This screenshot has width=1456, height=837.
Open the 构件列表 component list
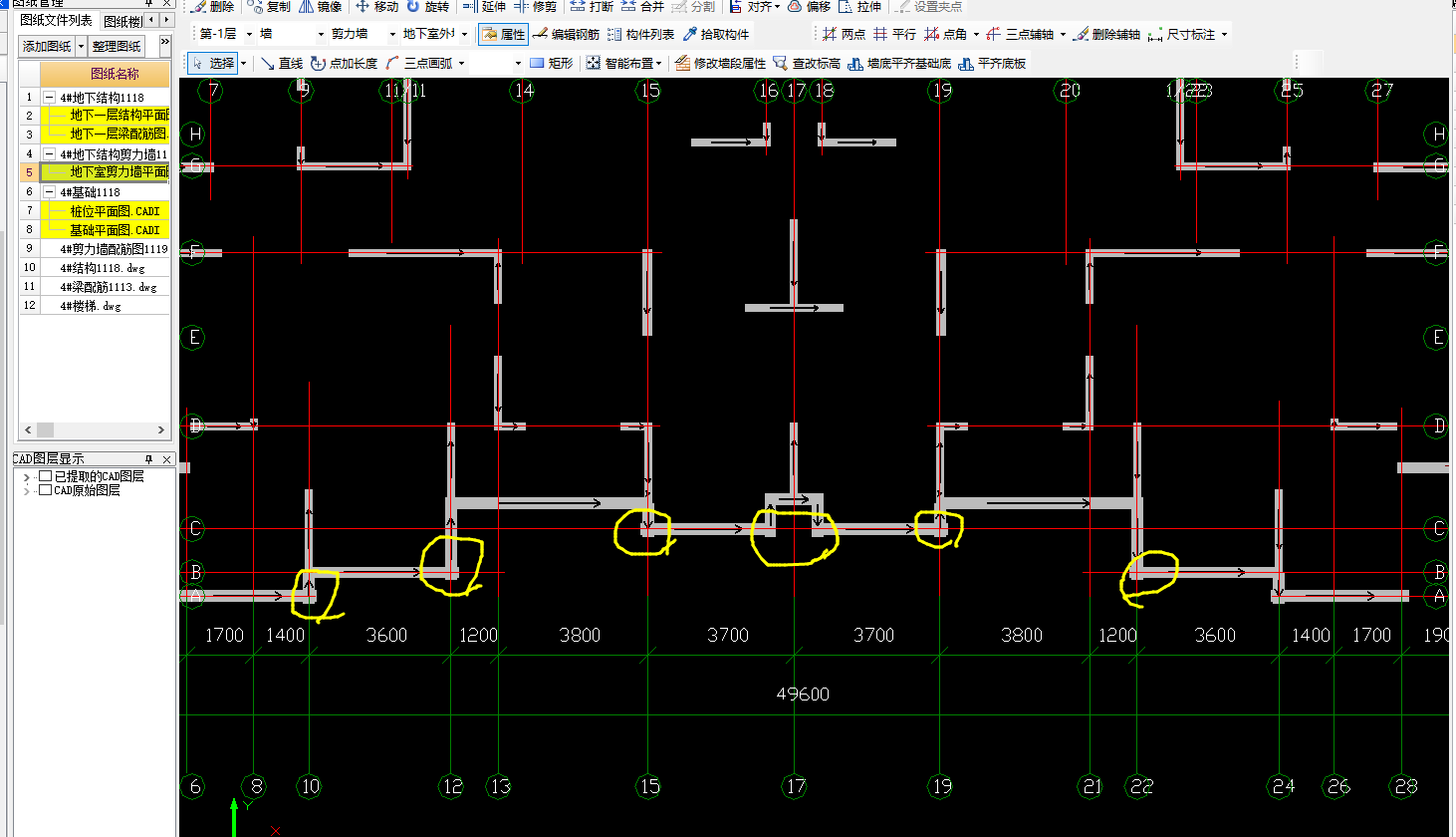click(x=641, y=34)
